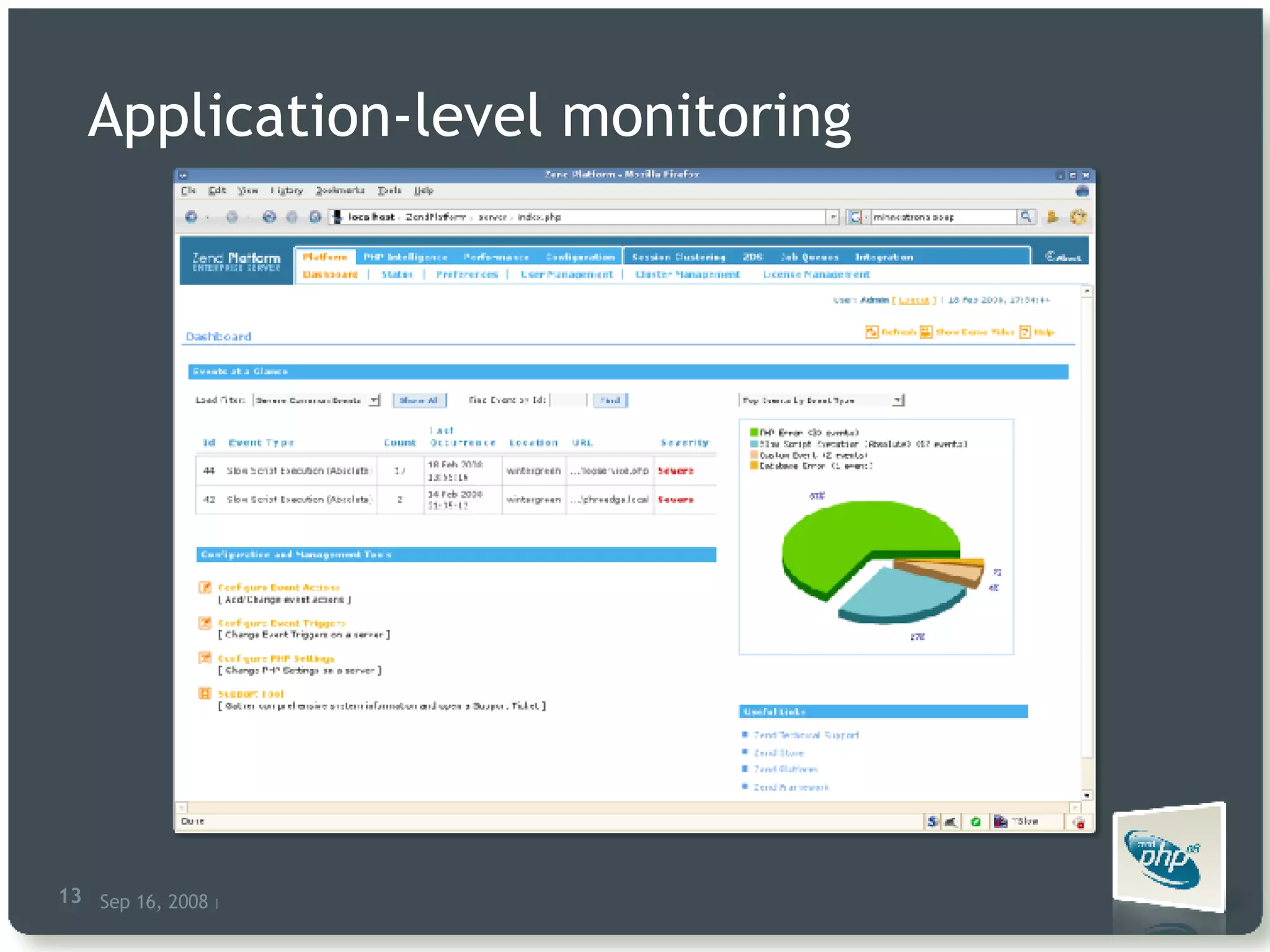
Task: Click the orange toolbar icon beside the search magnifier
Action: [x=1053, y=217]
